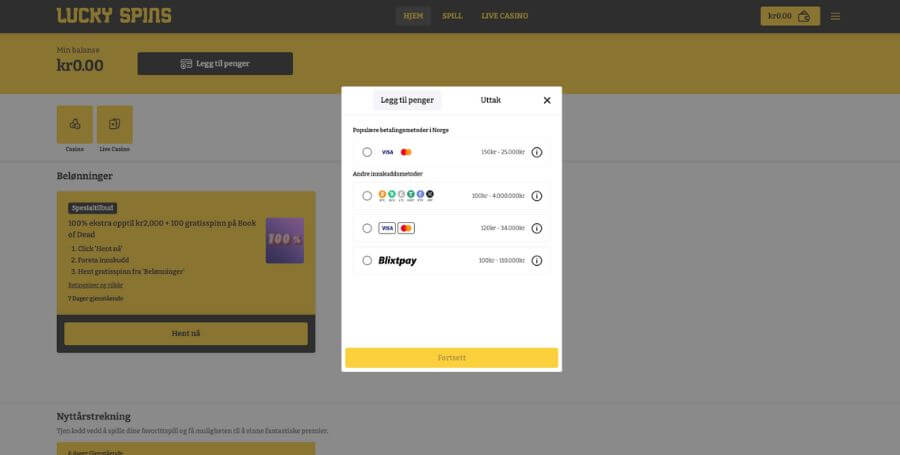Screen dimensions: 900x455
Task: Show info for the 120kr - 34.000kr method
Action: coord(537,228)
